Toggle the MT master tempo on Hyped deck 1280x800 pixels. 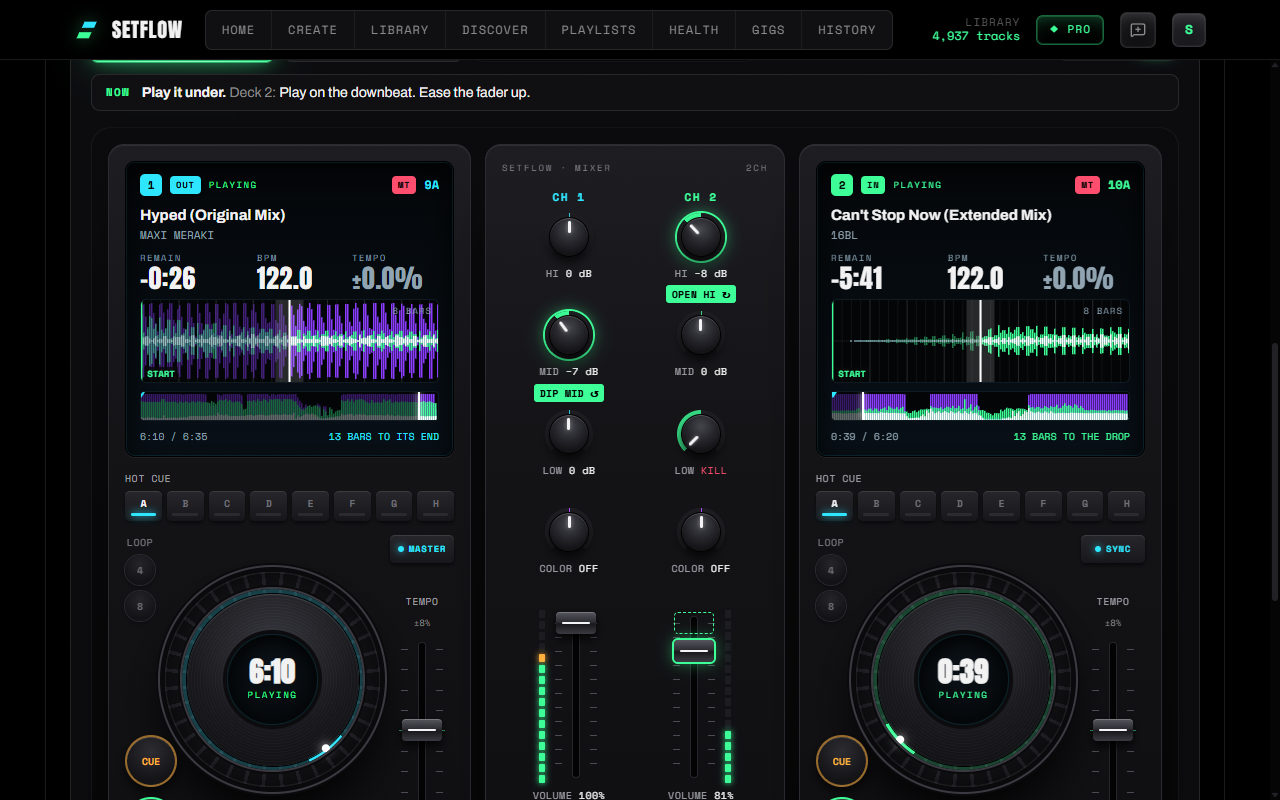tap(404, 185)
